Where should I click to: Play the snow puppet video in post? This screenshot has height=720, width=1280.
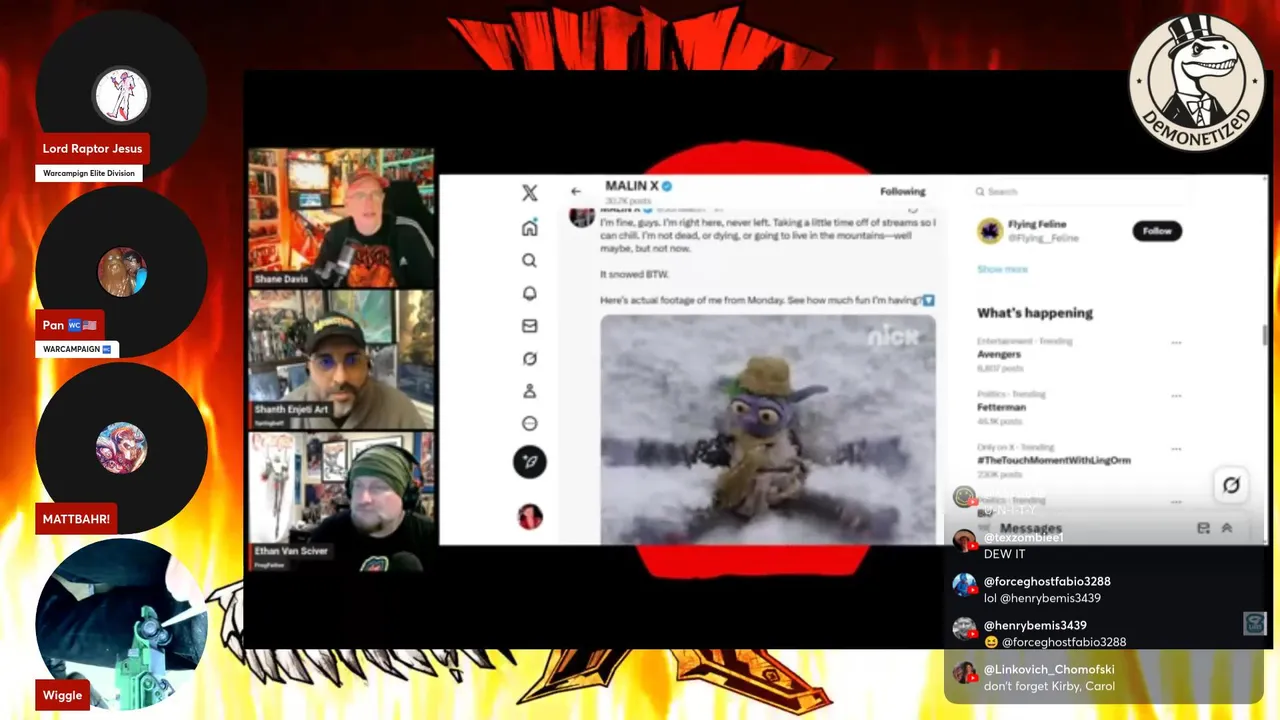coord(767,430)
